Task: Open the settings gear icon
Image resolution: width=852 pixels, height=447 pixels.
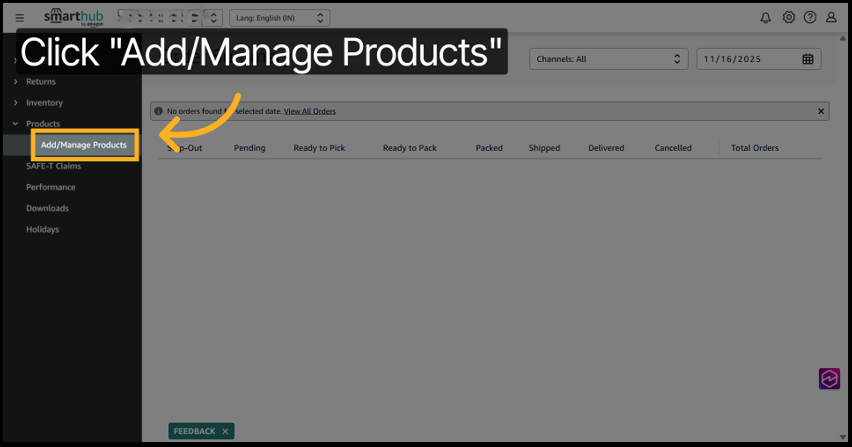Action: tap(789, 18)
